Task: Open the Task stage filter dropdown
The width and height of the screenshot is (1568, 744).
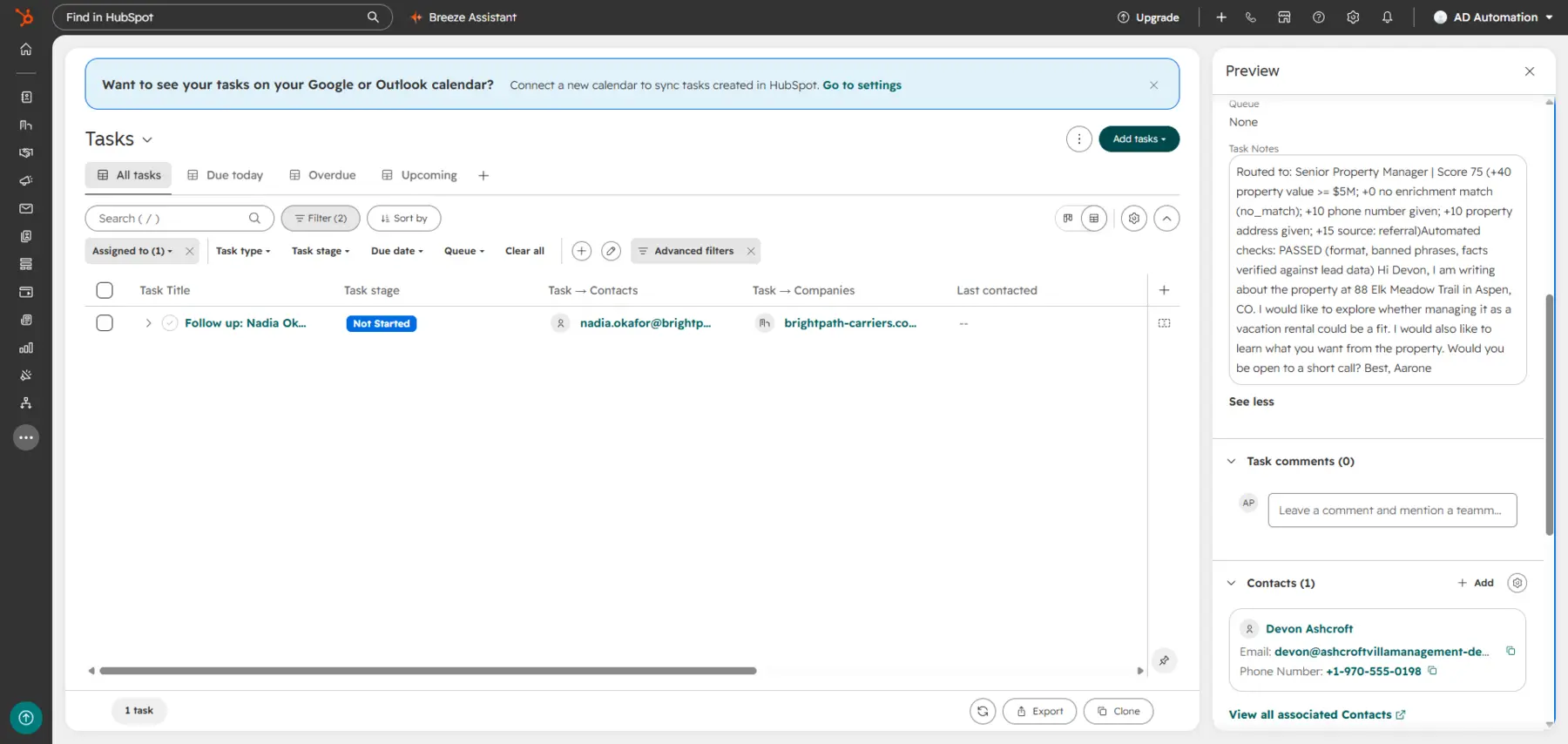Action: [x=321, y=251]
